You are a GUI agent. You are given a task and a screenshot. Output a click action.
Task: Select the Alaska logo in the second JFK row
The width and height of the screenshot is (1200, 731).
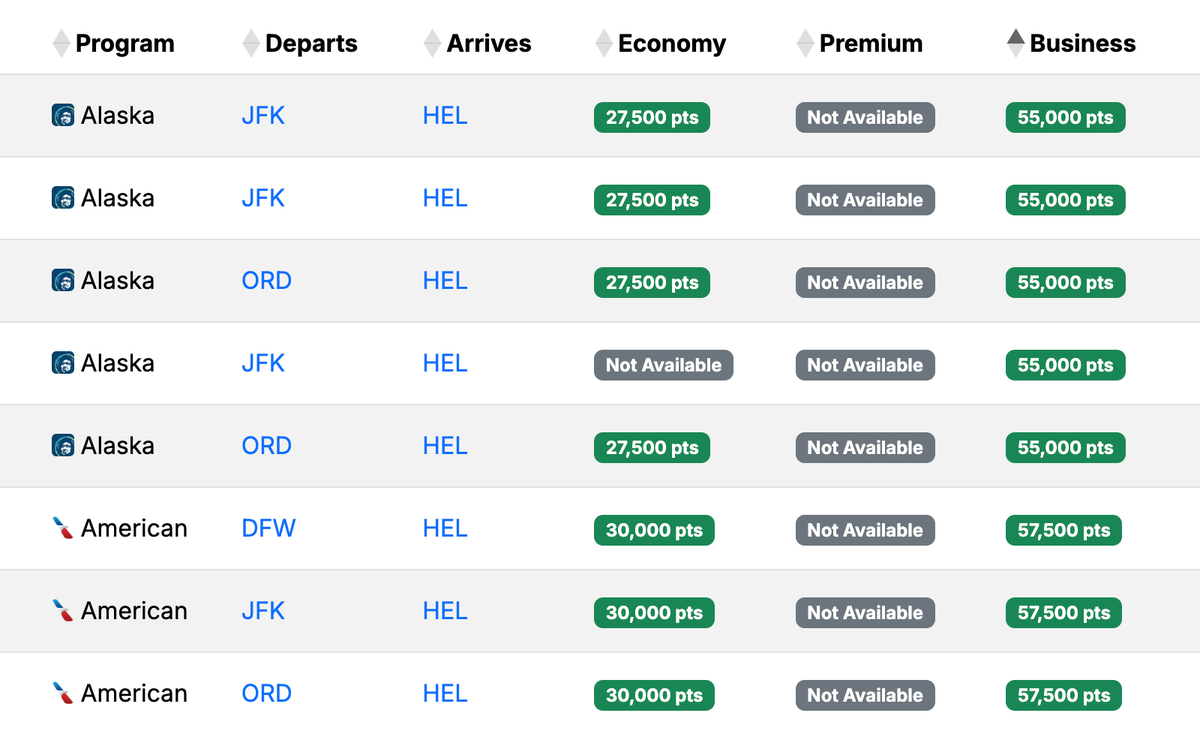point(61,198)
